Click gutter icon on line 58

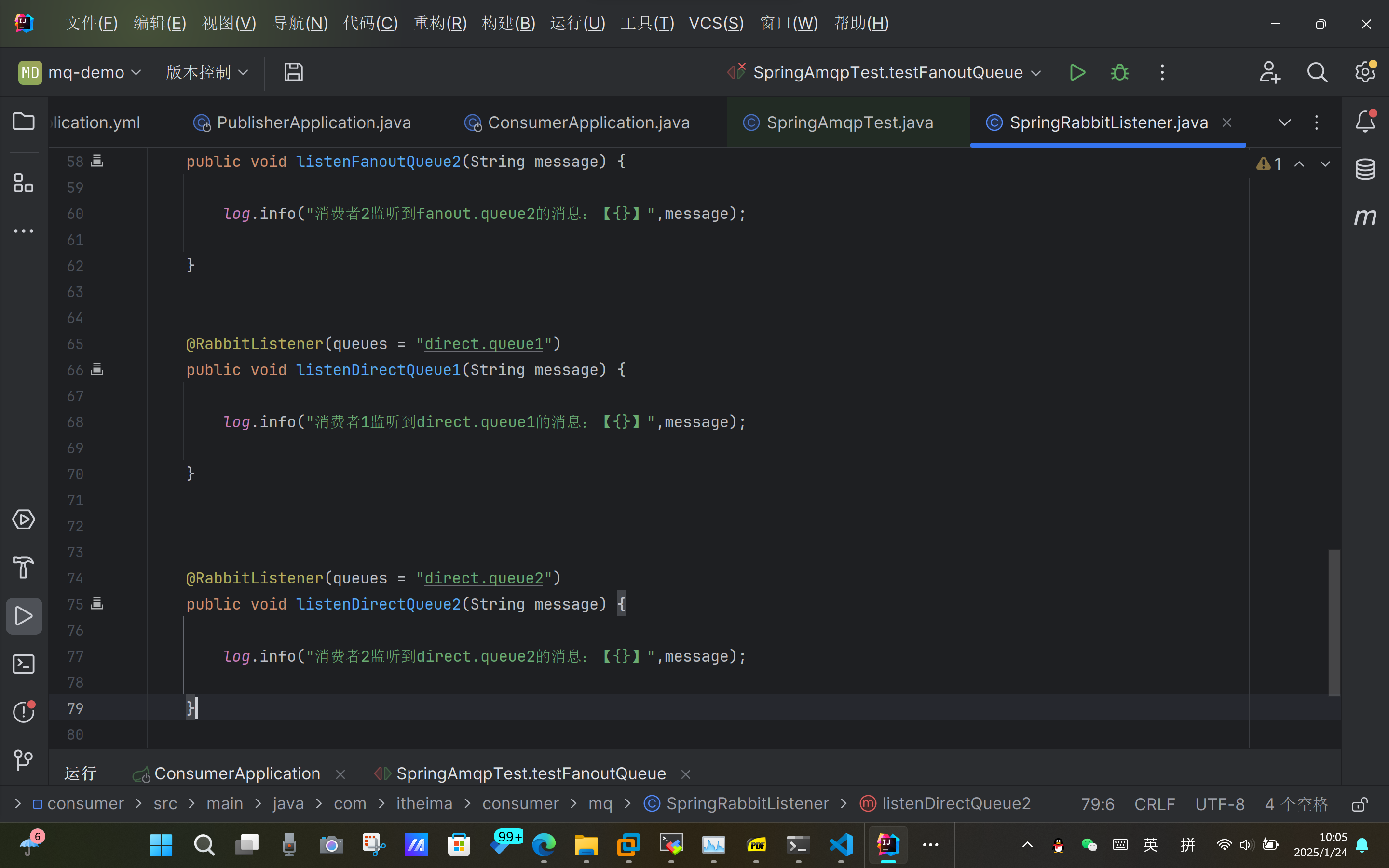tap(97, 161)
